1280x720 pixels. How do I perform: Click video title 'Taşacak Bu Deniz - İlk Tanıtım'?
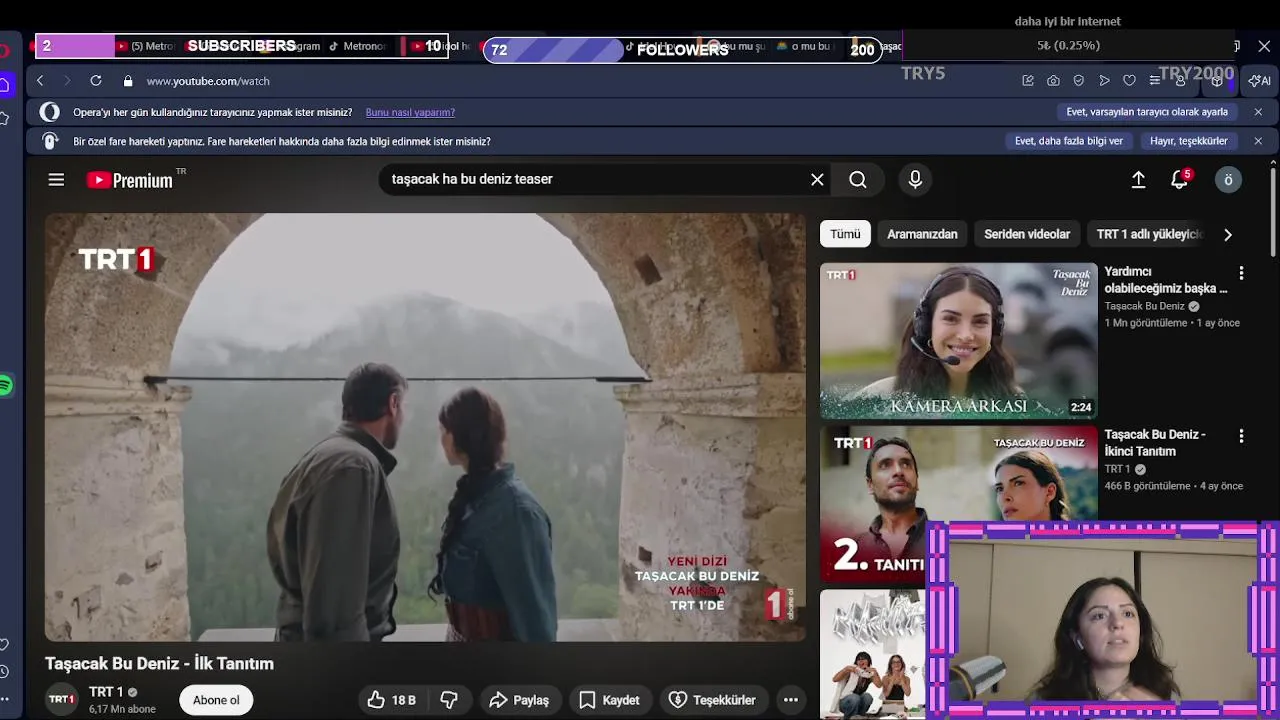159,663
